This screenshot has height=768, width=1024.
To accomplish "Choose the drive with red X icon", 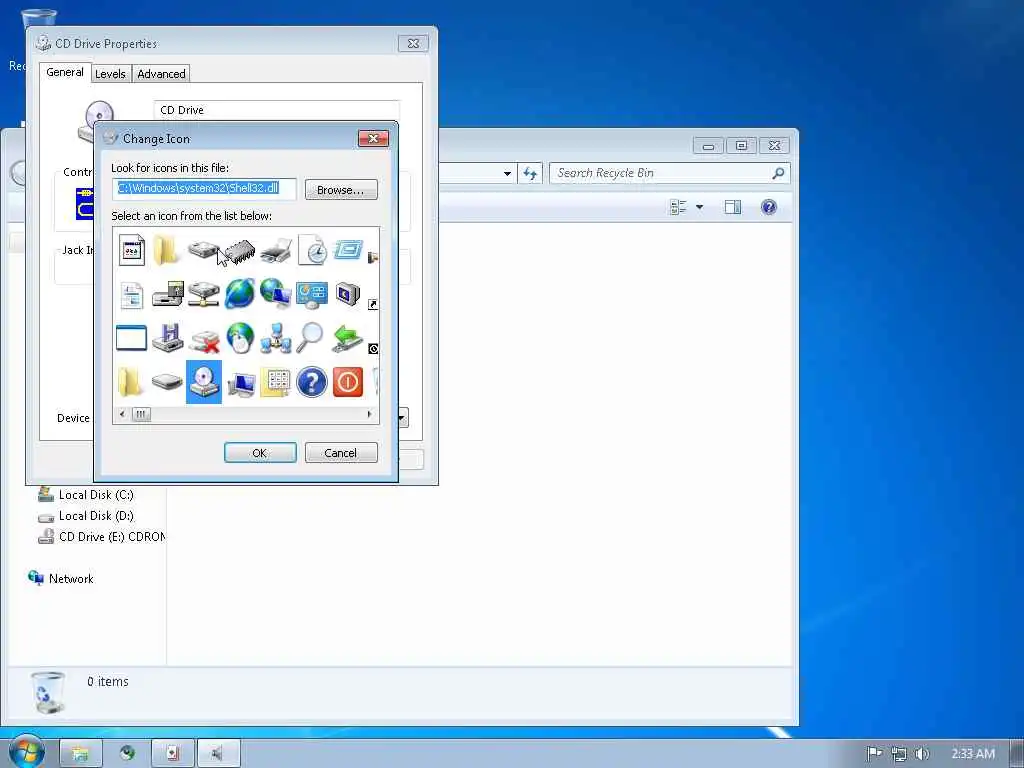I will (x=204, y=340).
